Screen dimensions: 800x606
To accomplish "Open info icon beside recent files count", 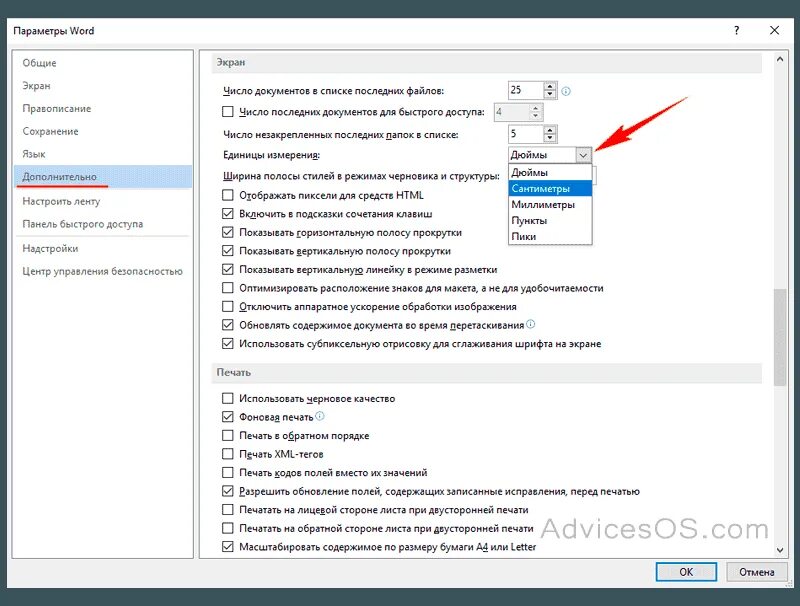I will tap(566, 91).
